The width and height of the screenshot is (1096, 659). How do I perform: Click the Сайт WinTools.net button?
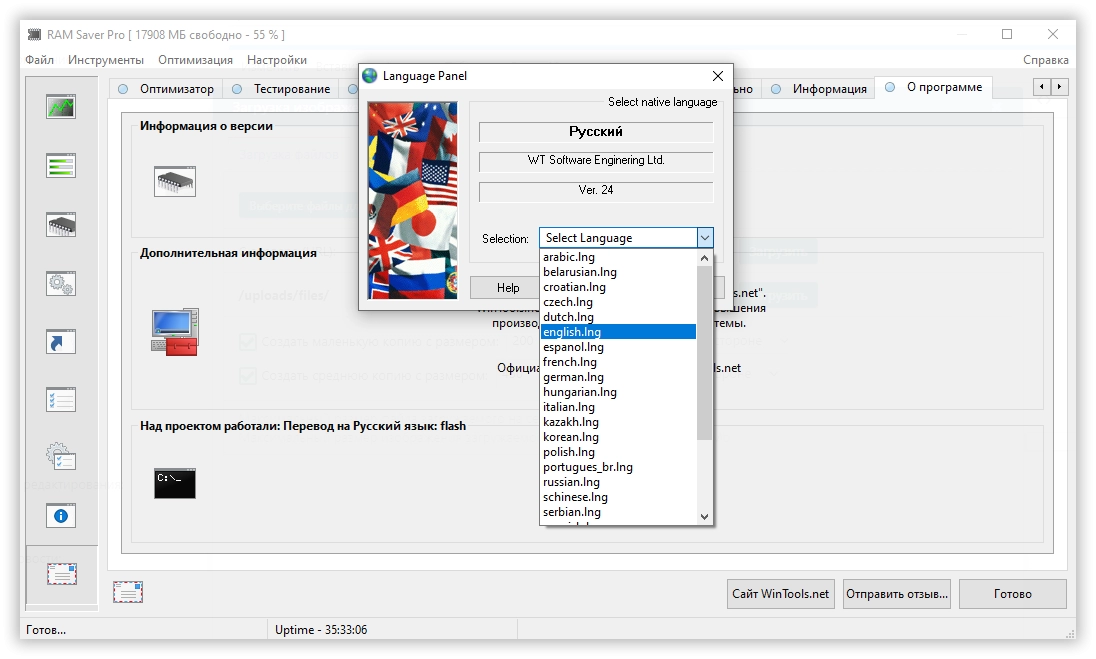781,594
